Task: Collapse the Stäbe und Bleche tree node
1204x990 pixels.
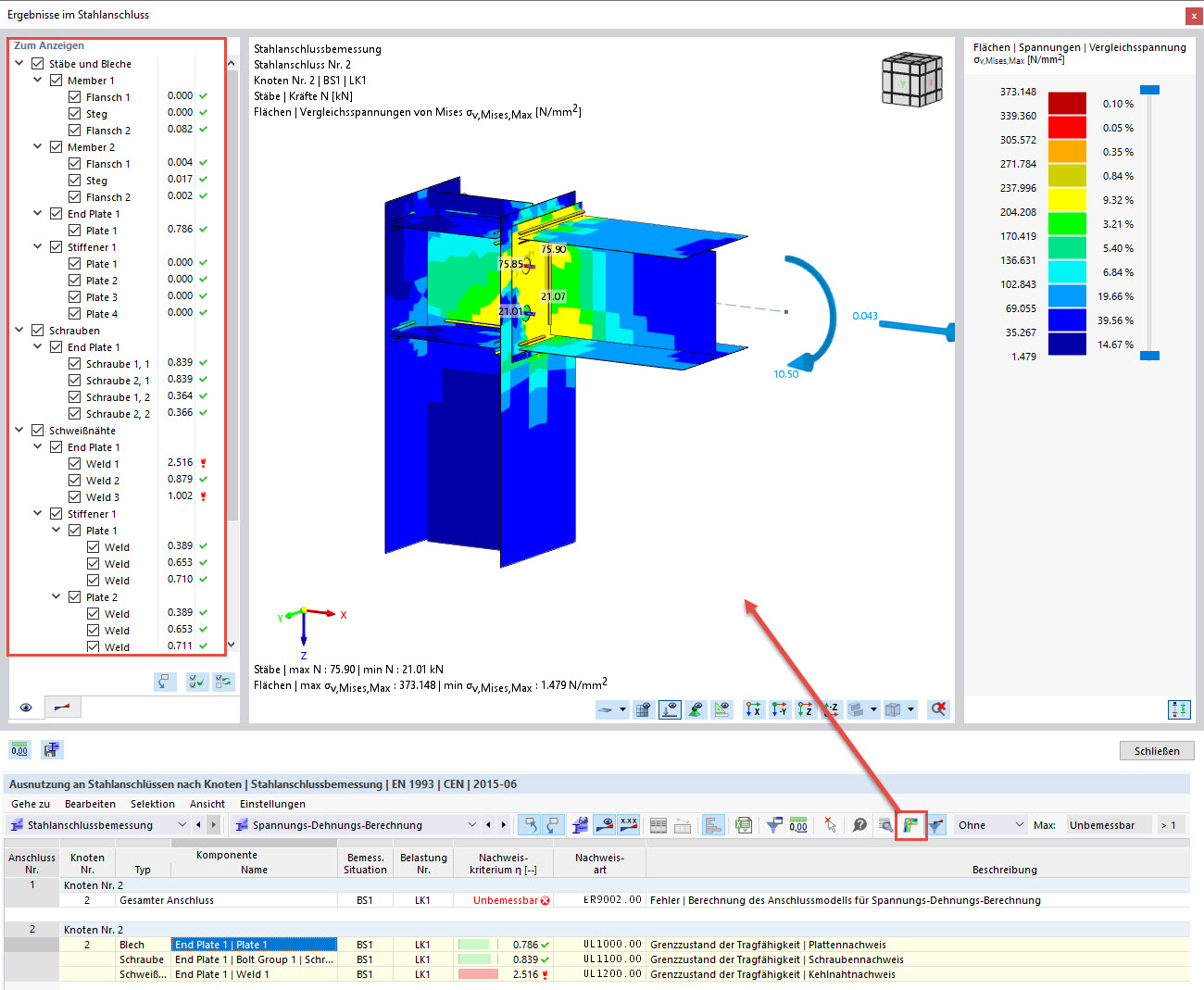Action: tap(19, 64)
